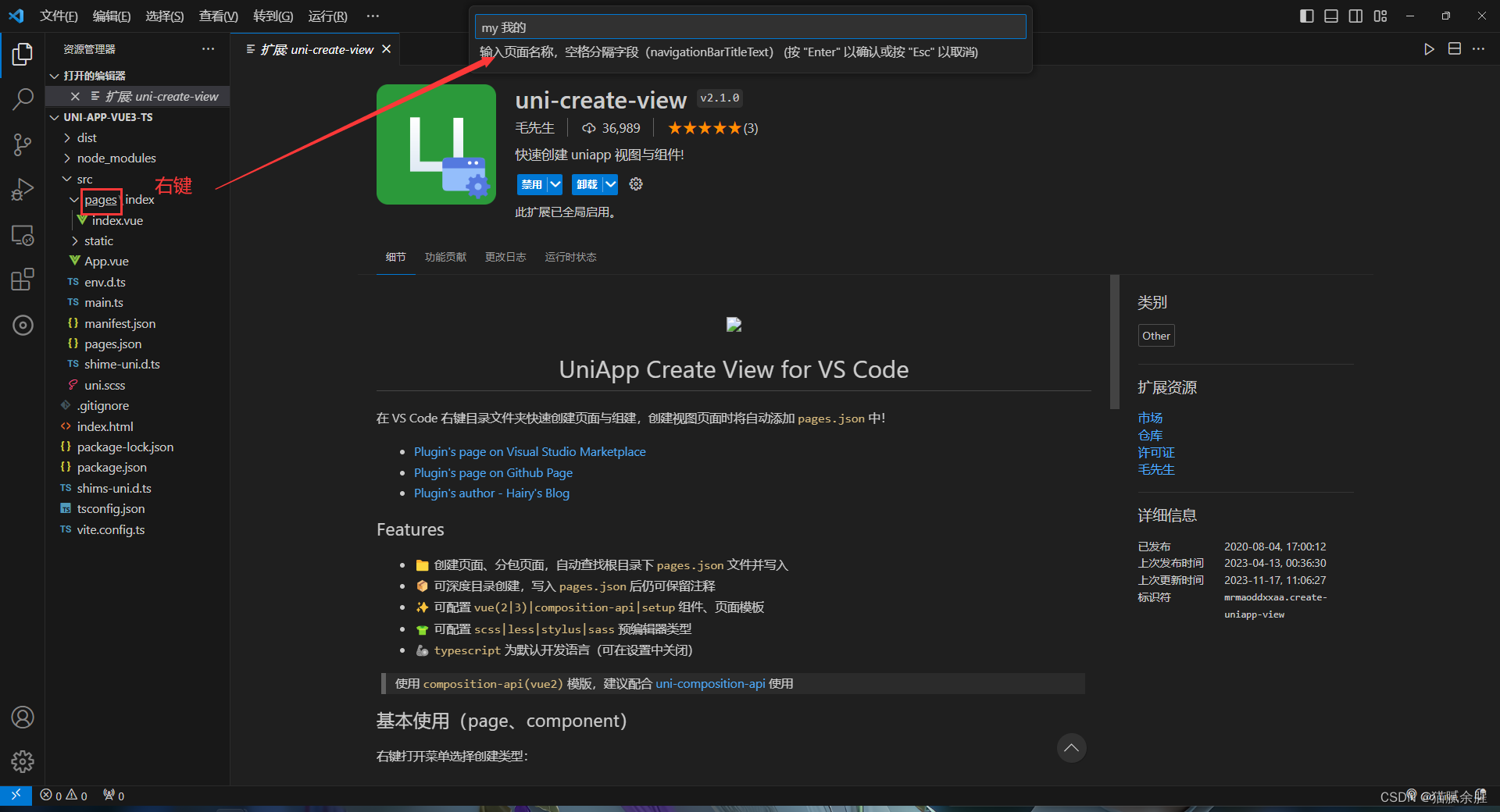Open the 运行(R) menu
This screenshot has height=812, width=1500.
[327, 16]
